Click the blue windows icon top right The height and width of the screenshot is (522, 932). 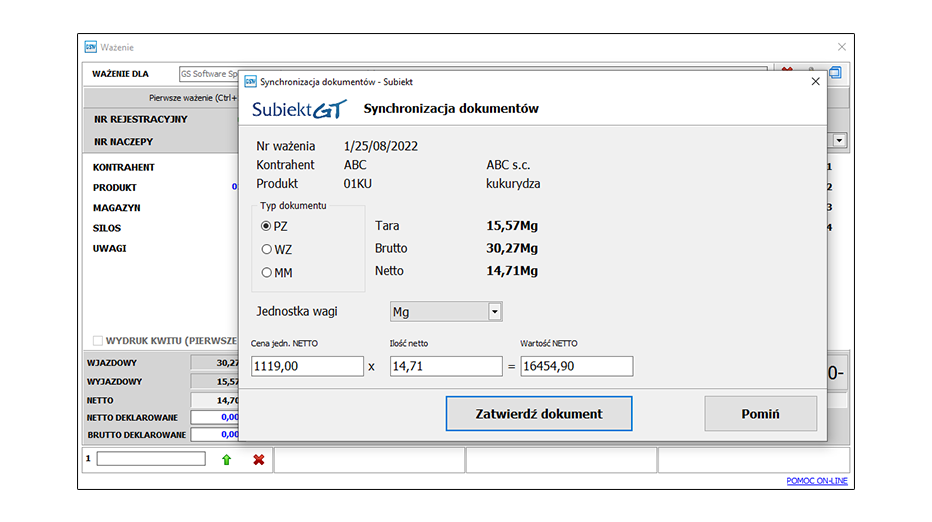click(x=836, y=73)
